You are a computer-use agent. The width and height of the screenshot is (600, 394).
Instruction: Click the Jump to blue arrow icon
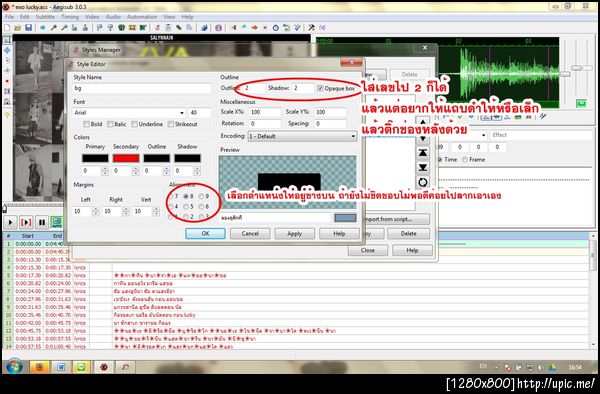point(42,28)
